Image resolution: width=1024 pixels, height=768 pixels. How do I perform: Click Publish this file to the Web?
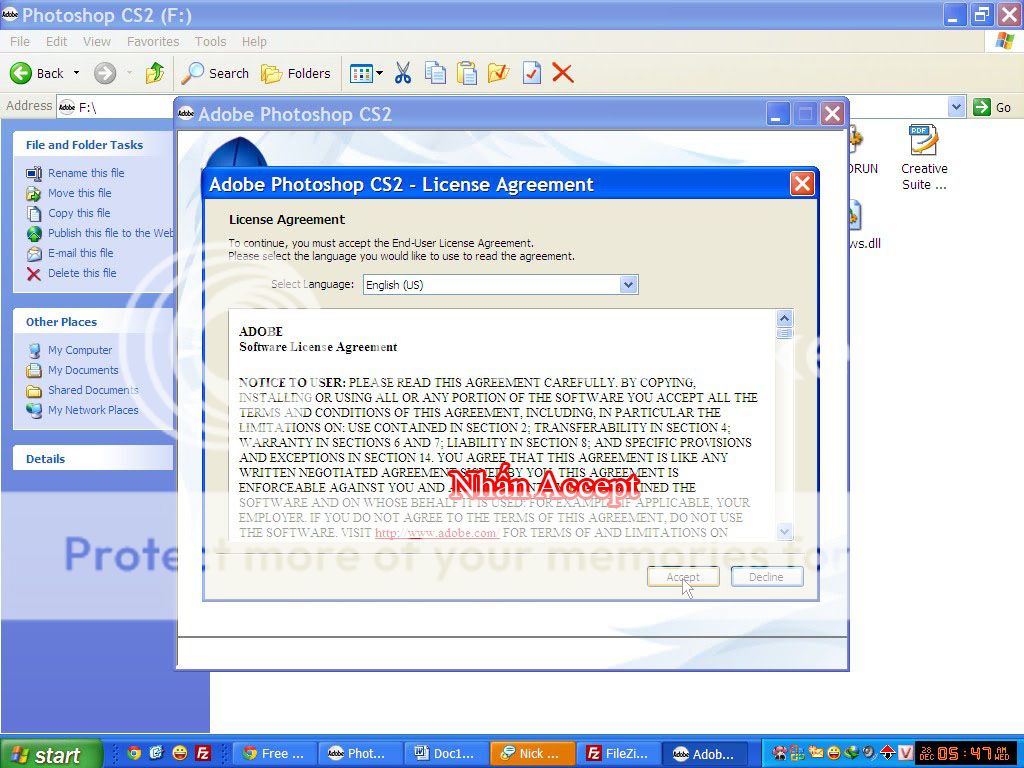pyautogui.click(x=110, y=233)
